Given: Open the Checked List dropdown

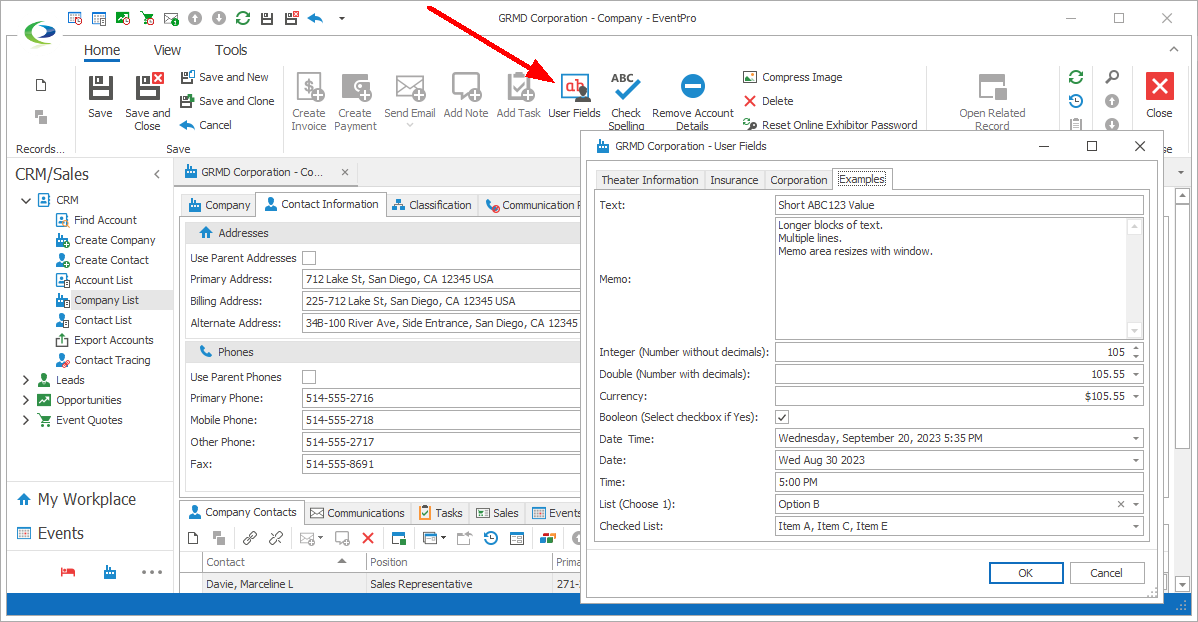Looking at the screenshot, I should tap(1136, 526).
